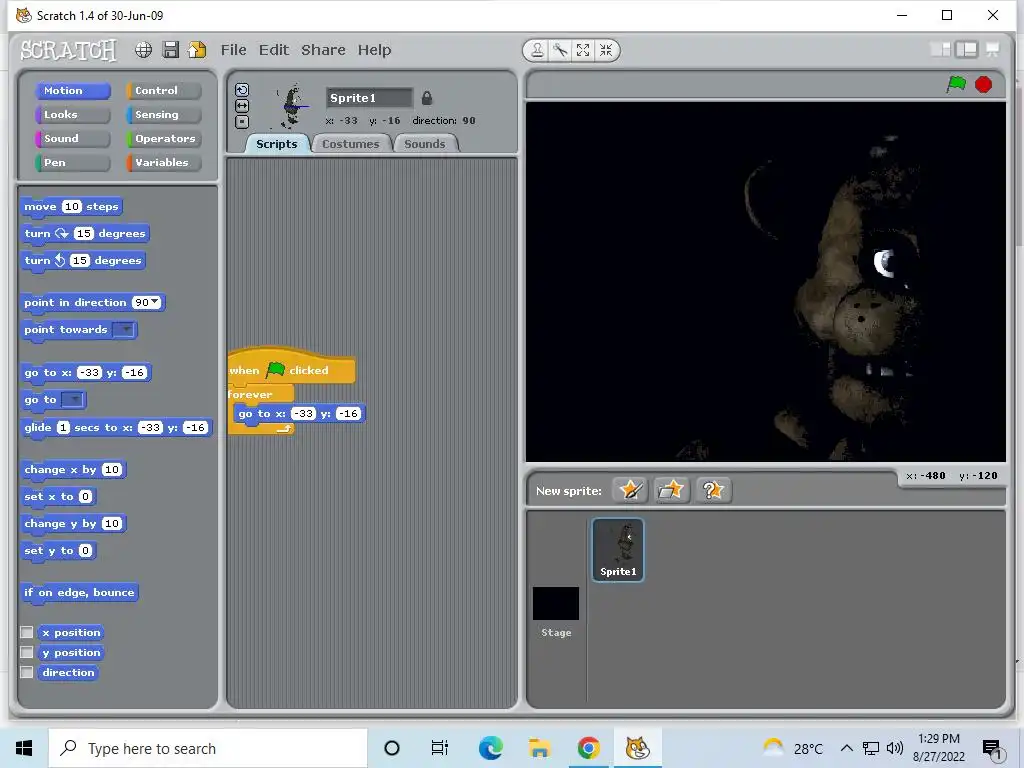1024x768 pixels.
Task: Click the taskbar search box
Action: click(x=208, y=748)
